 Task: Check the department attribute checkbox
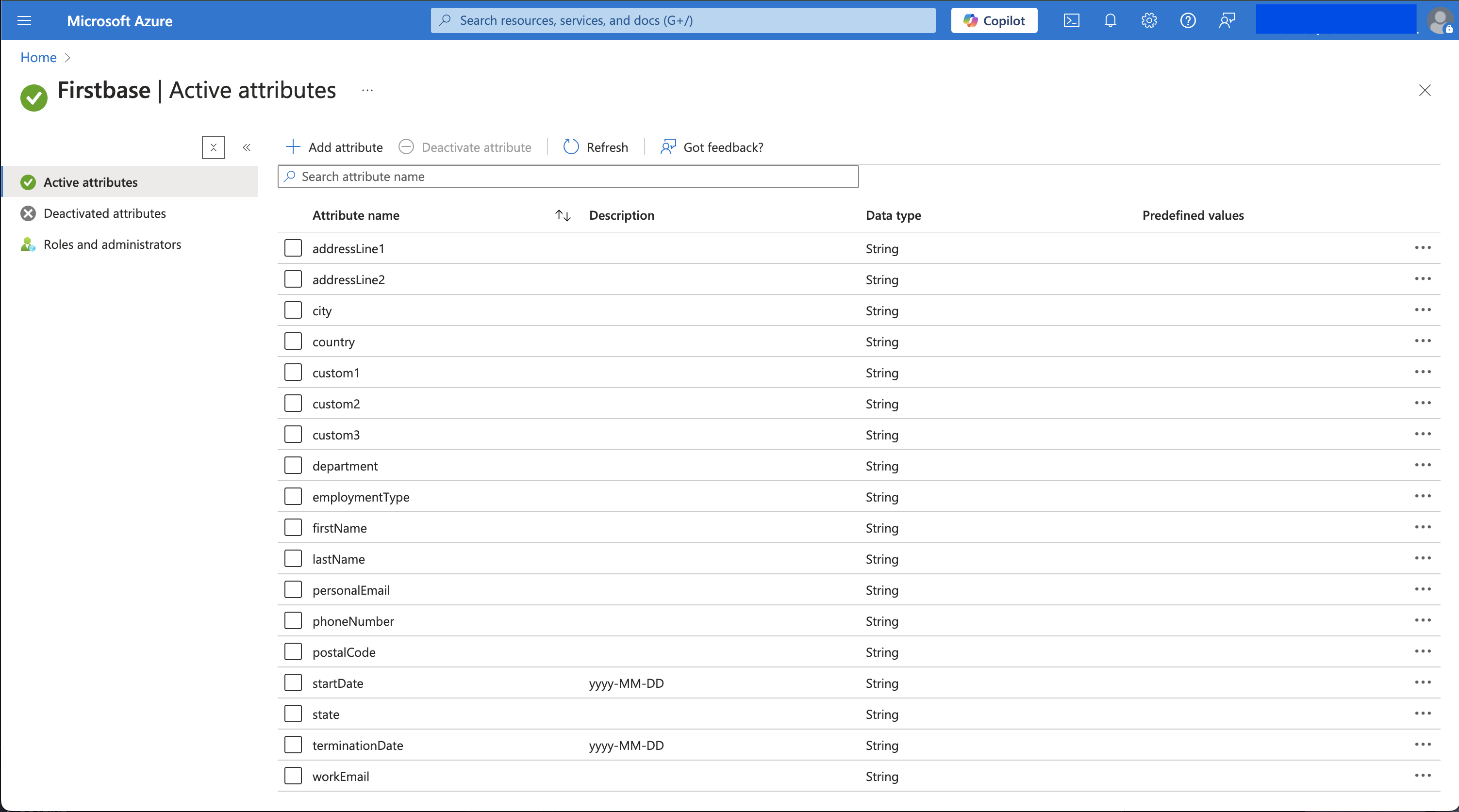pos(293,465)
